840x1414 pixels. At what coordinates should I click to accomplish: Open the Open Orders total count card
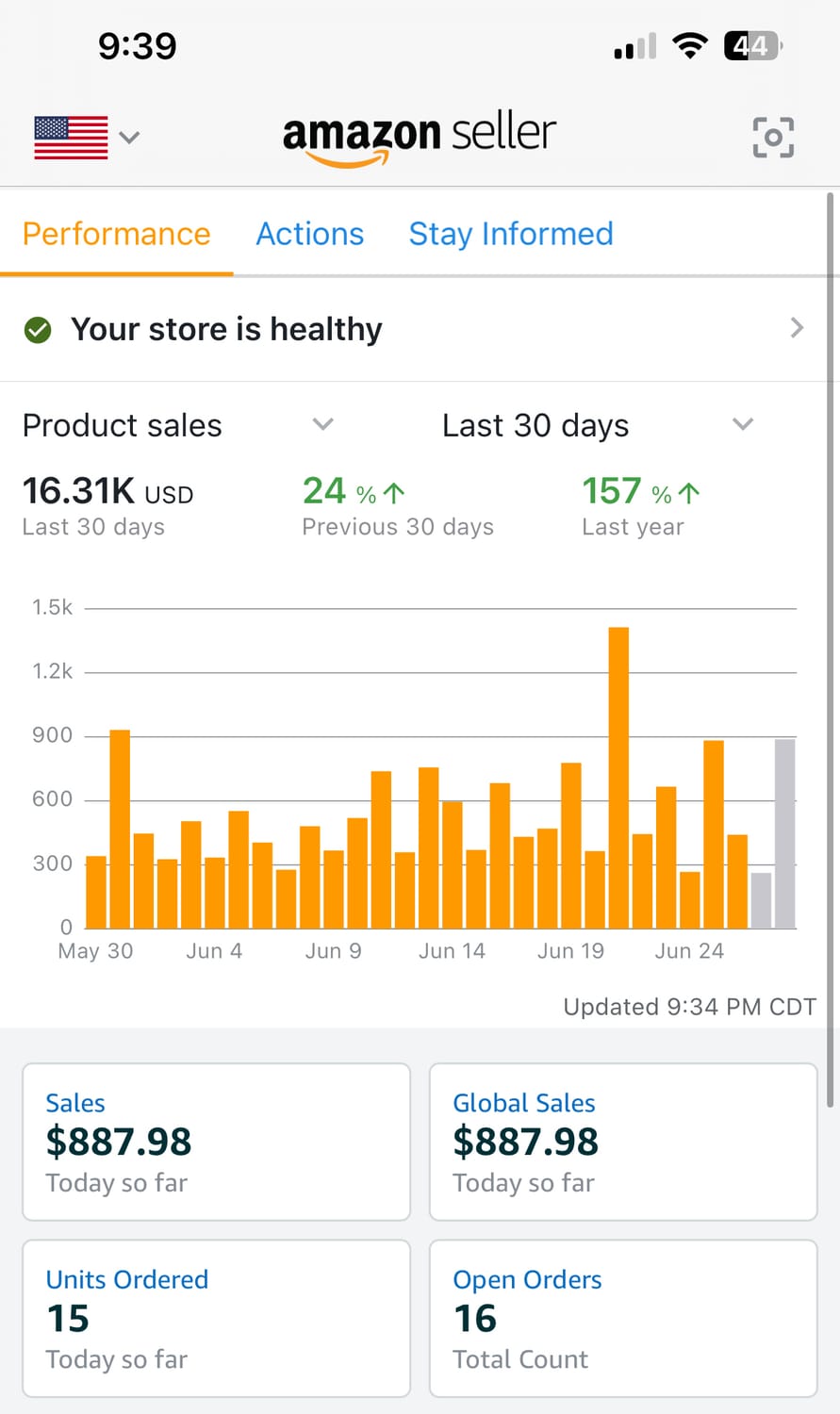pyautogui.click(x=623, y=1318)
